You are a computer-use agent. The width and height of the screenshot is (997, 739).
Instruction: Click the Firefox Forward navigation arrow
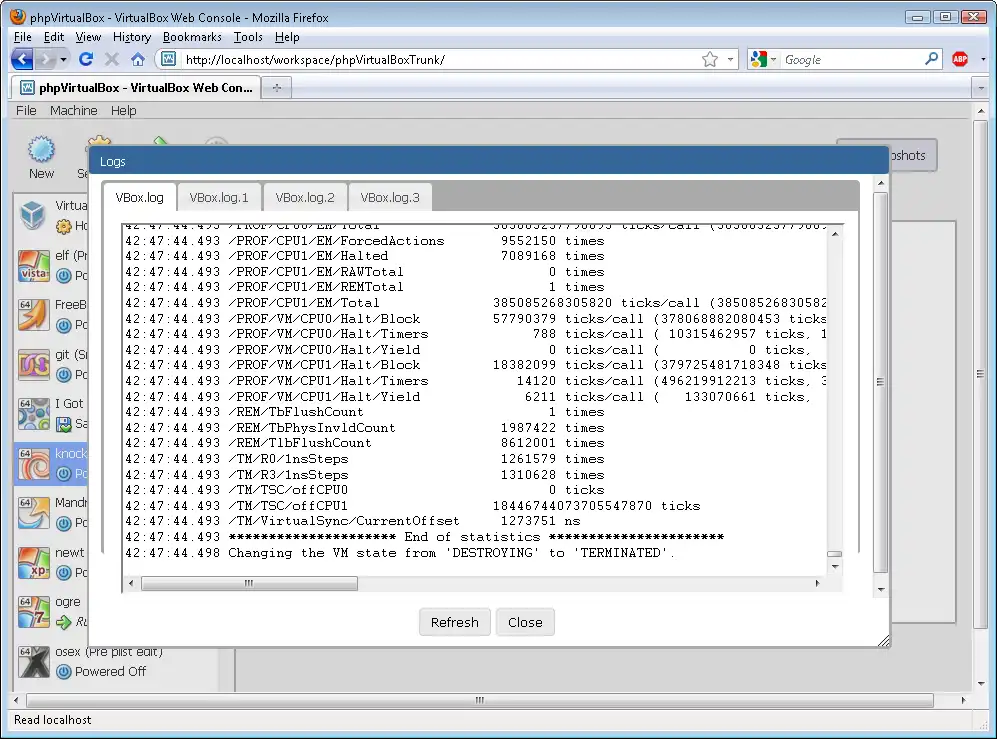tap(46, 60)
